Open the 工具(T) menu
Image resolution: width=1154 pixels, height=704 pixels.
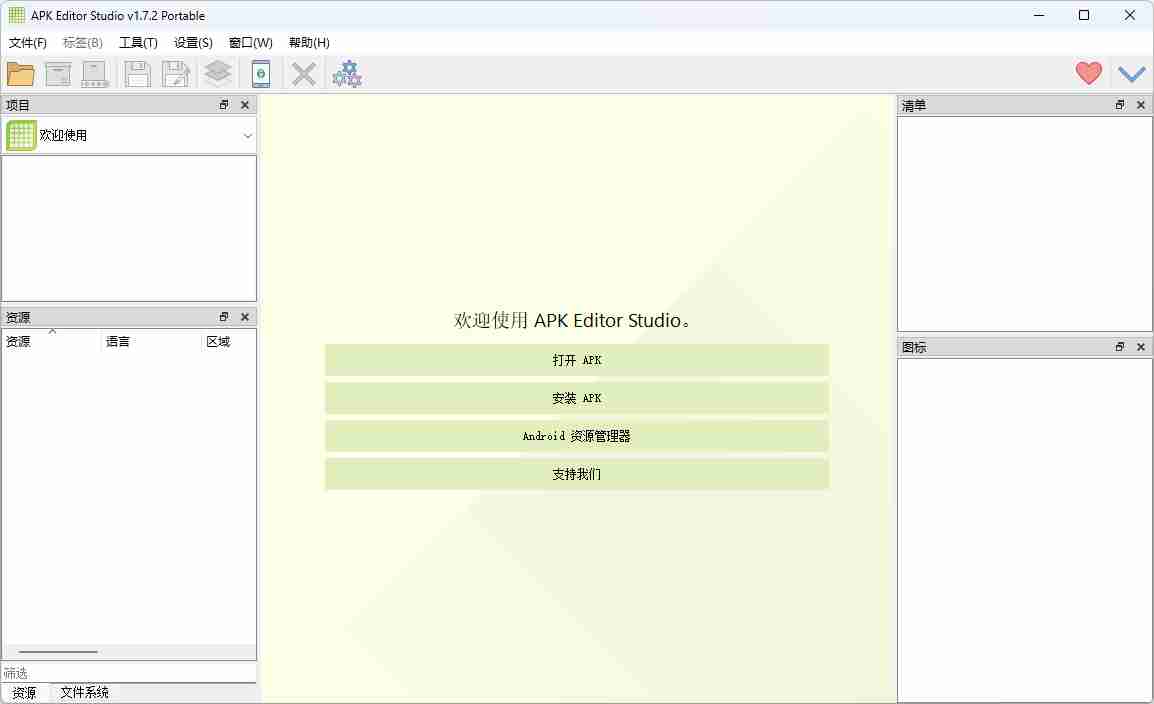click(x=138, y=42)
